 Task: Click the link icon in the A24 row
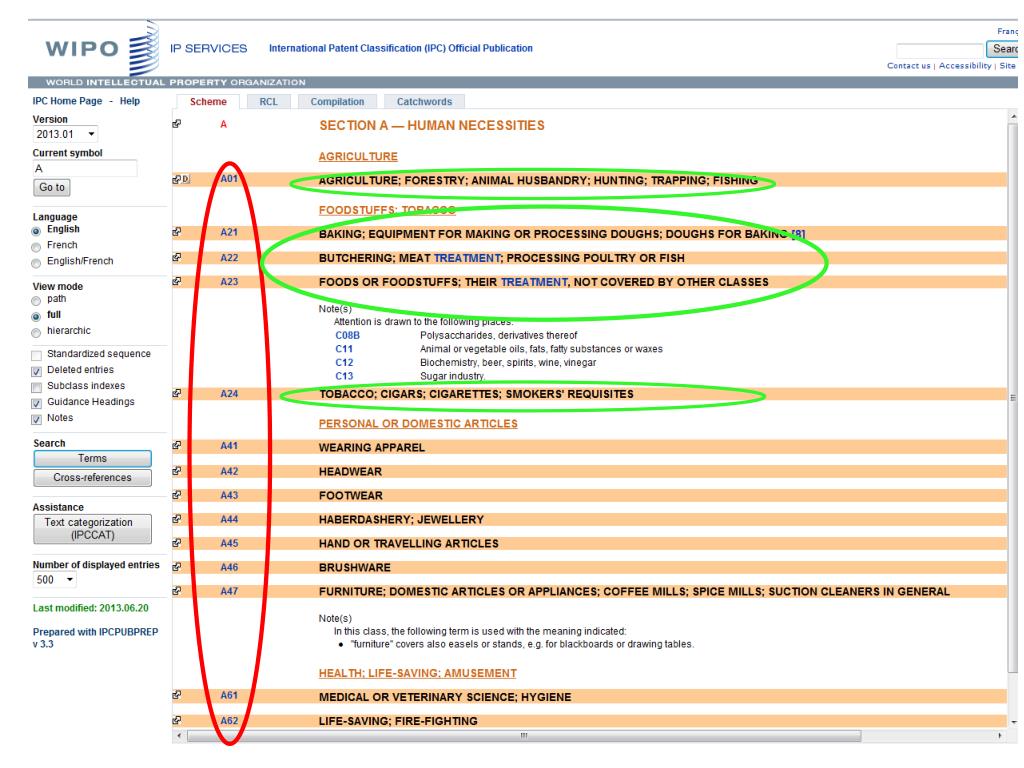(x=176, y=393)
